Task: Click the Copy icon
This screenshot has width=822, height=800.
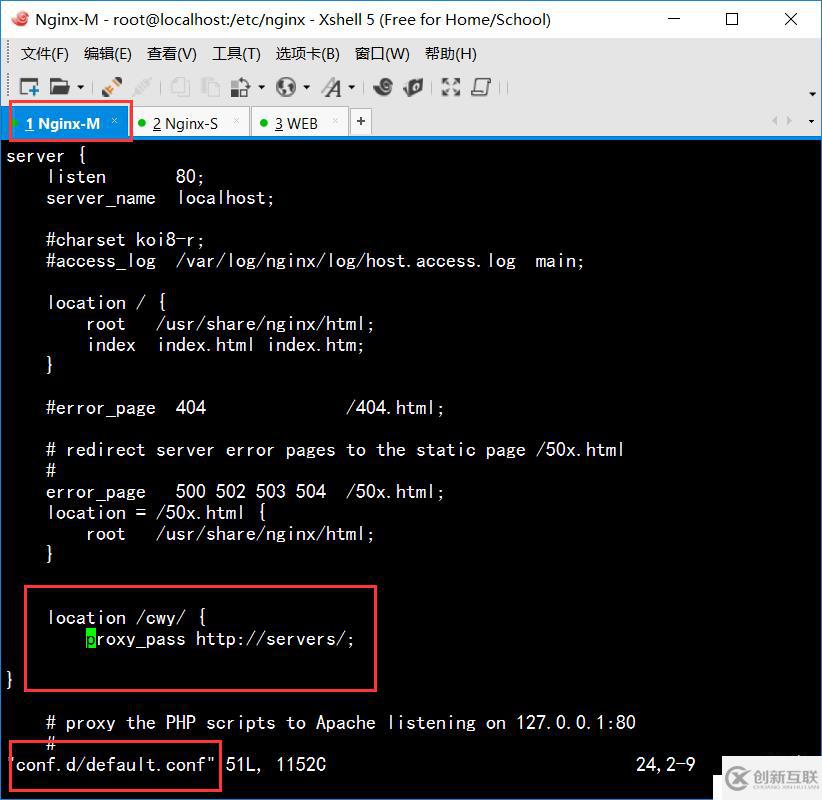Action: pyautogui.click(x=179, y=86)
